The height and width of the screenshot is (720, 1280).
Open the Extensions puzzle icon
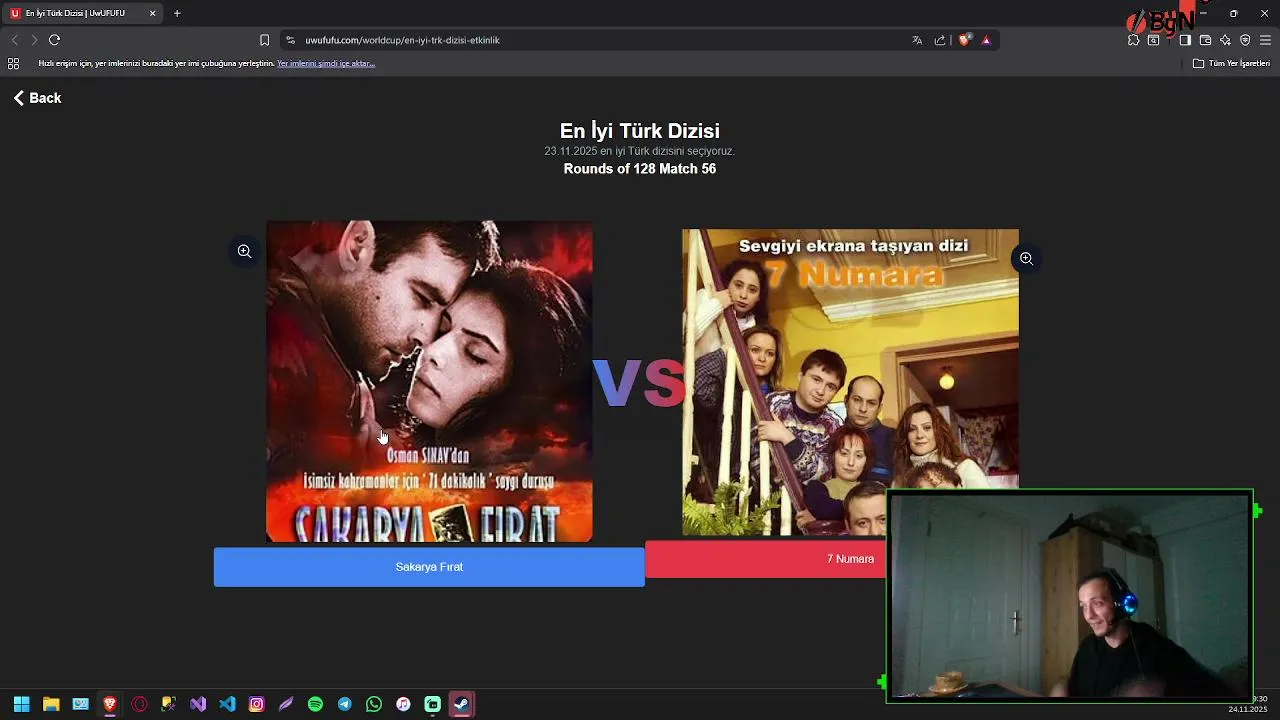[x=1133, y=40]
